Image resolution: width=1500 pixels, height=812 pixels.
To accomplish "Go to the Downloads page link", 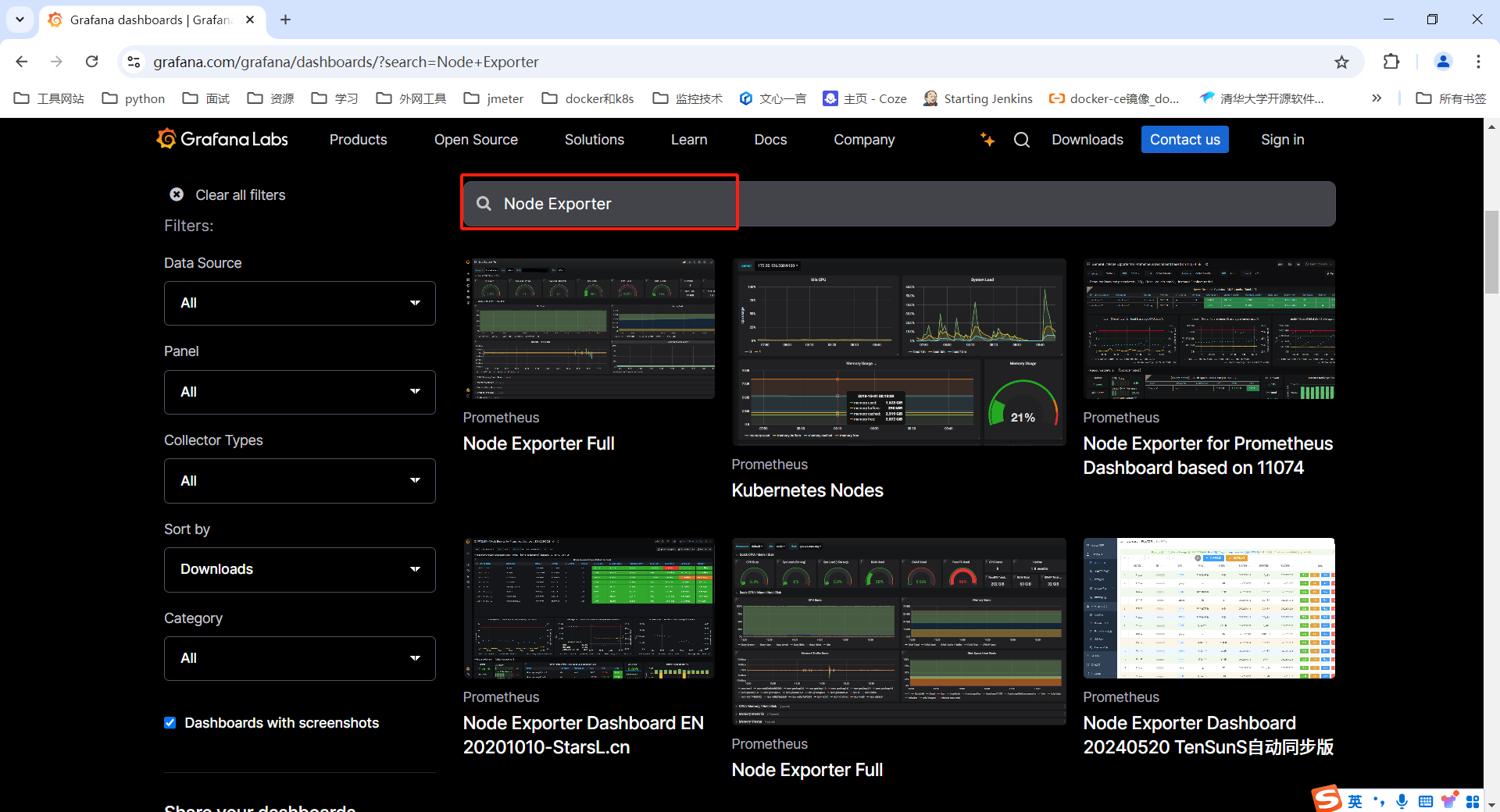I will (x=1087, y=140).
